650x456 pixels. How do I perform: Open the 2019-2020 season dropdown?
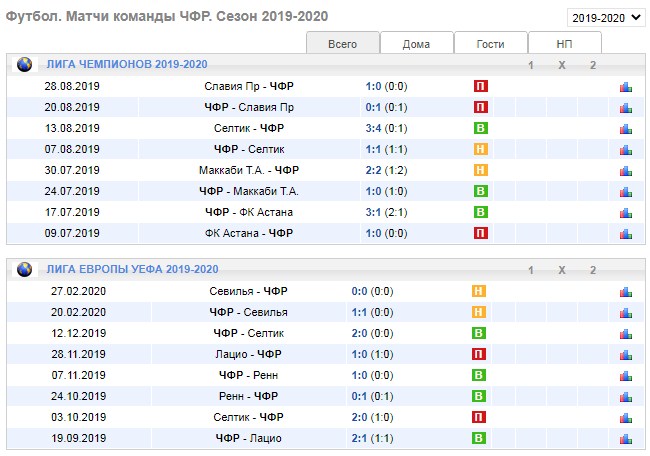[x=606, y=17]
